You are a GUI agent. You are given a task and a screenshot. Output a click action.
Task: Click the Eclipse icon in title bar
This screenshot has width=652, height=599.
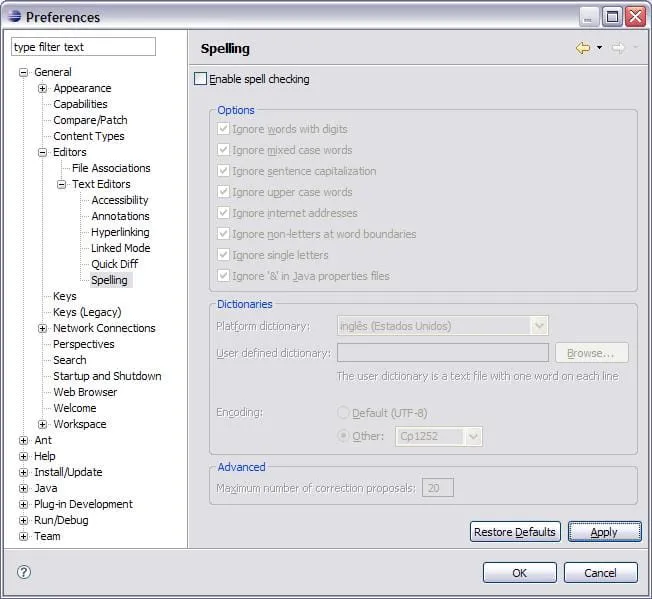[14, 16]
